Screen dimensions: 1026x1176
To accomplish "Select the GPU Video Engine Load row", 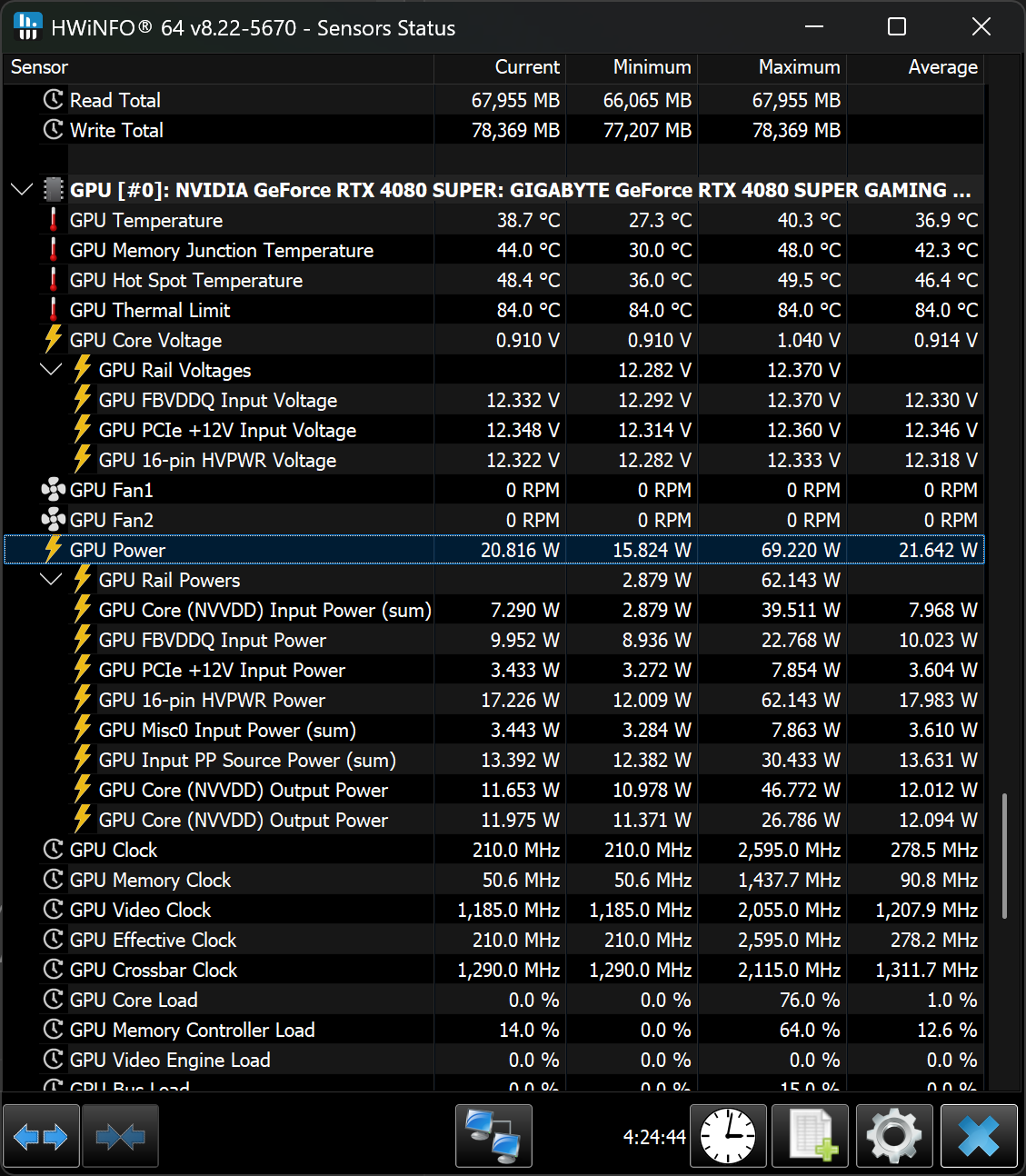I will coord(493,1060).
